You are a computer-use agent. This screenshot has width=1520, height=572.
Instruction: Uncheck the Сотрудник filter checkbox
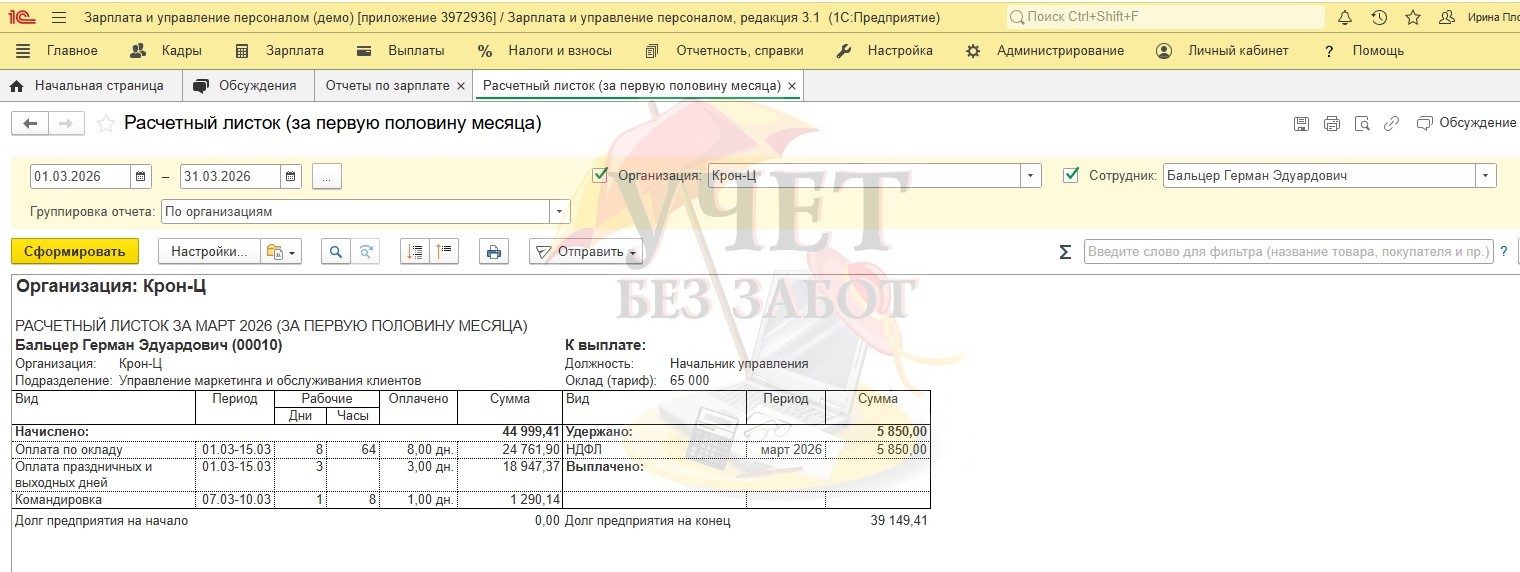point(1071,175)
